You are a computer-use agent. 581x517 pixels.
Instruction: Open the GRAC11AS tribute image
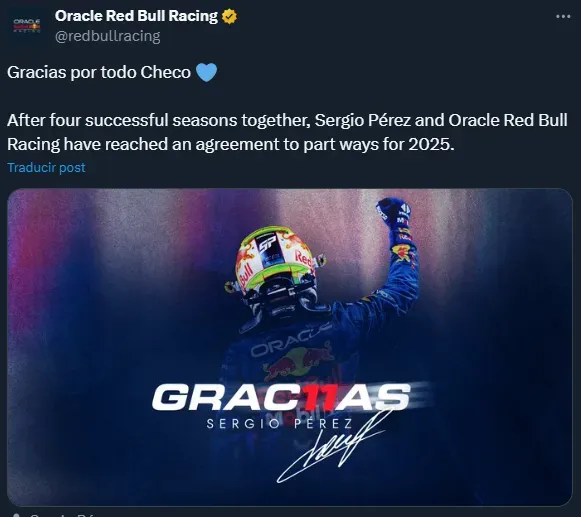290,347
